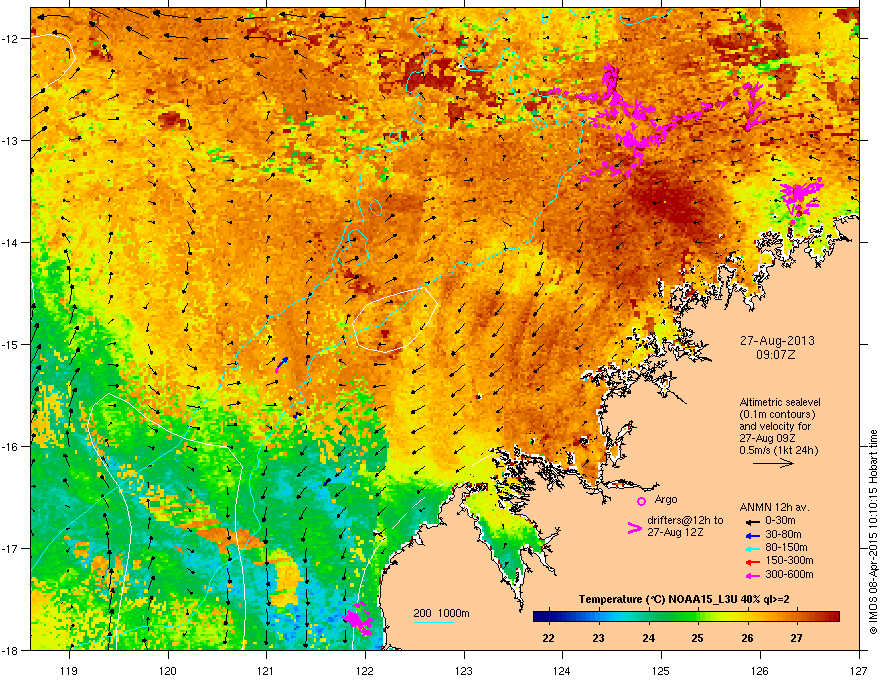Click latitude axis label '-18'
The image size is (880, 680).
[11, 650]
